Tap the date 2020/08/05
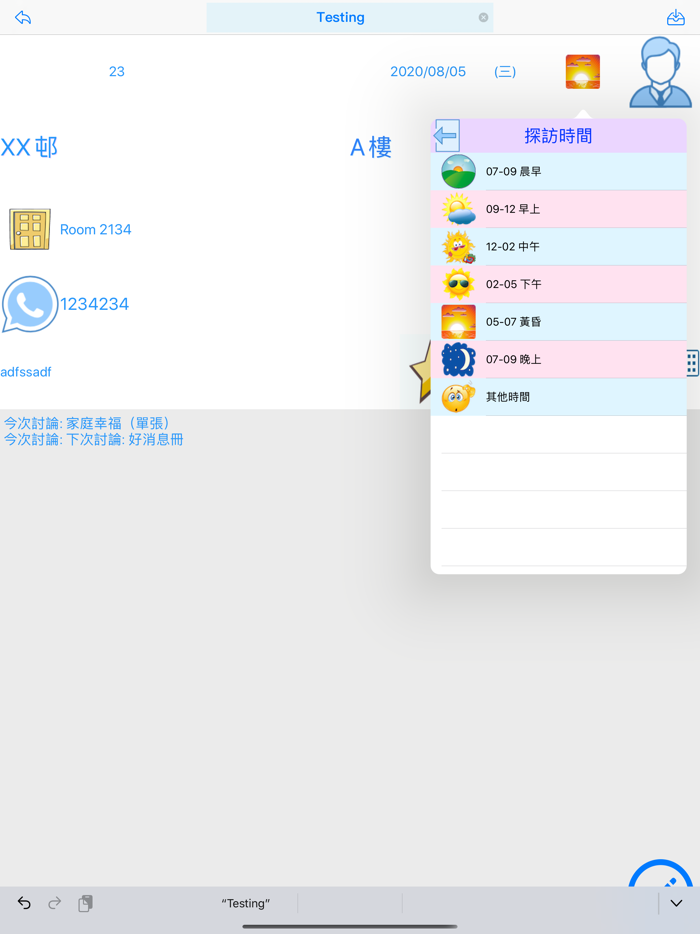The height and width of the screenshot is (934, 700). 428,71
